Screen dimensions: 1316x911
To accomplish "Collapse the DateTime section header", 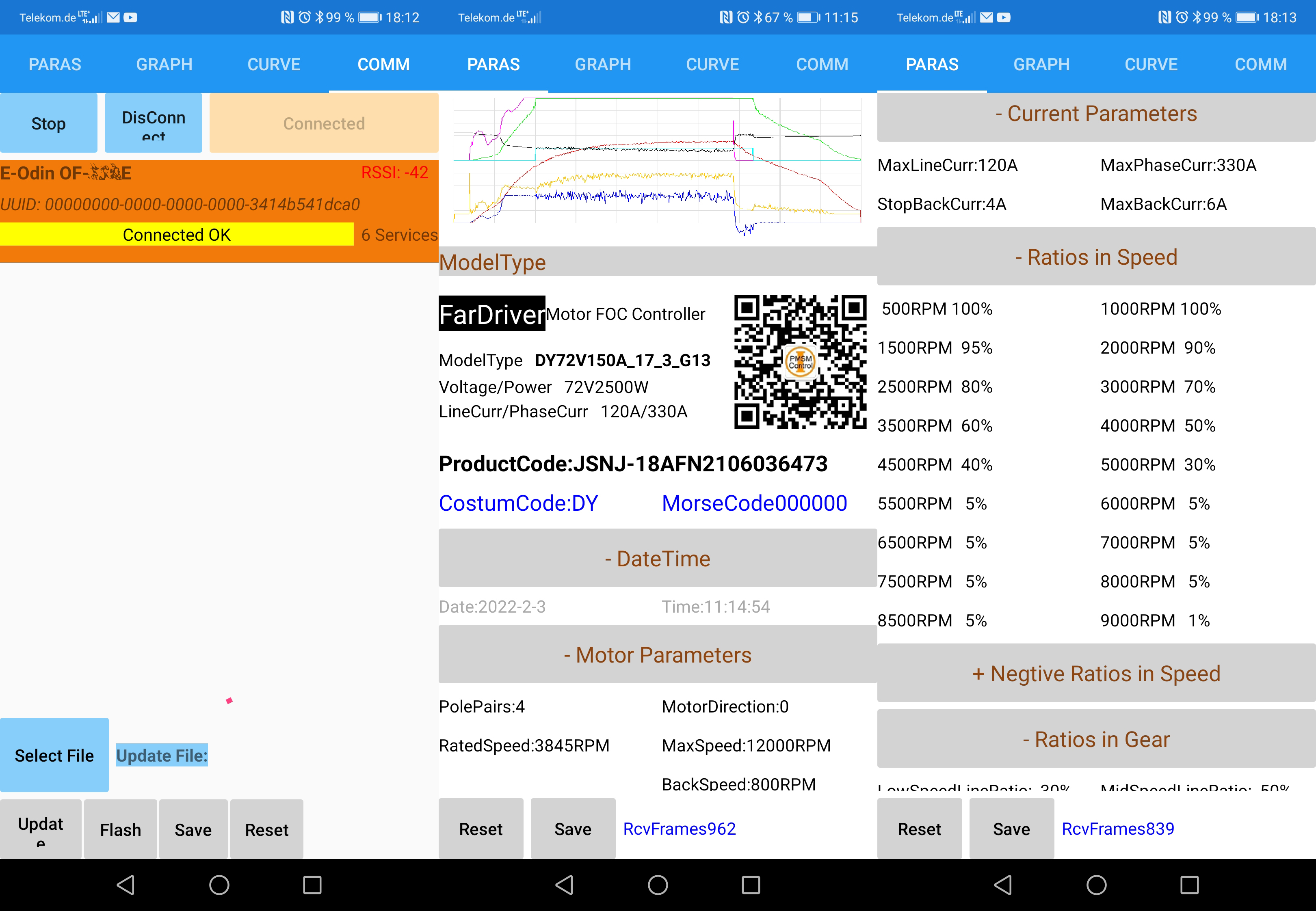I will [x=657, y=558].
